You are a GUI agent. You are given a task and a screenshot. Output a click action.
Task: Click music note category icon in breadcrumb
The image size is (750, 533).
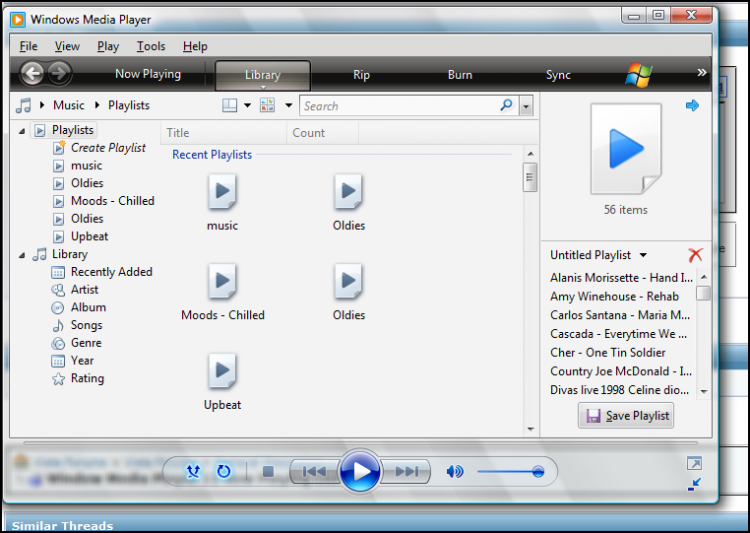click(x=23, y=105)
